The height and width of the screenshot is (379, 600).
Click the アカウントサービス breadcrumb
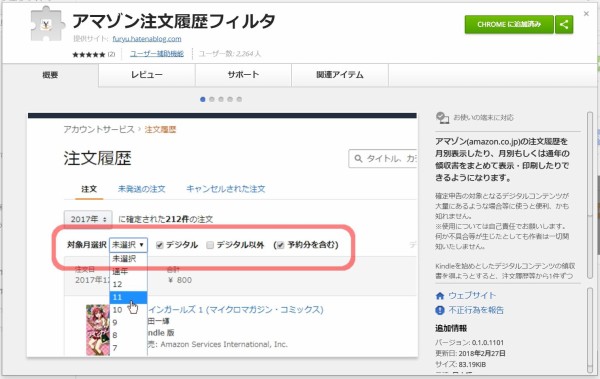[x=99, y=129]
